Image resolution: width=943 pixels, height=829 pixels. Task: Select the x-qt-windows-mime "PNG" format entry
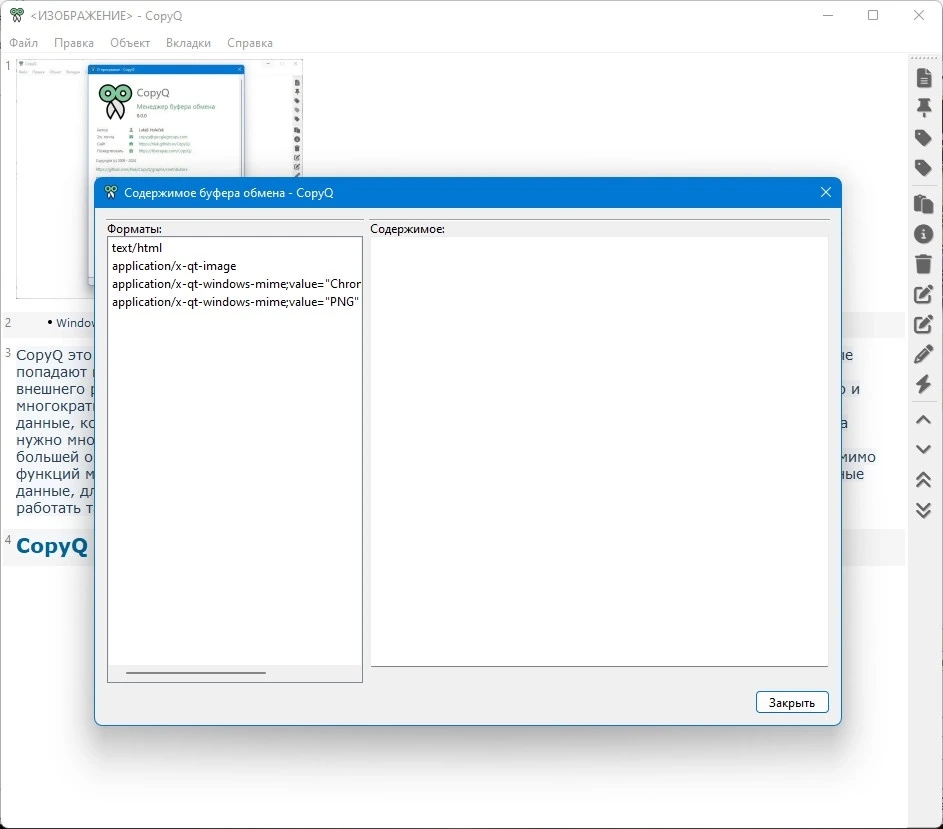pos(235,302)
